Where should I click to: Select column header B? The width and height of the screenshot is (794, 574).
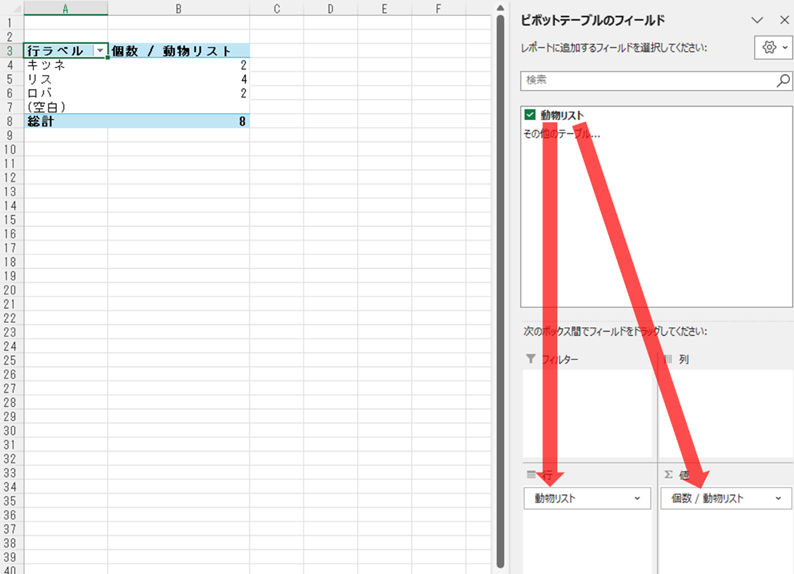178,9
